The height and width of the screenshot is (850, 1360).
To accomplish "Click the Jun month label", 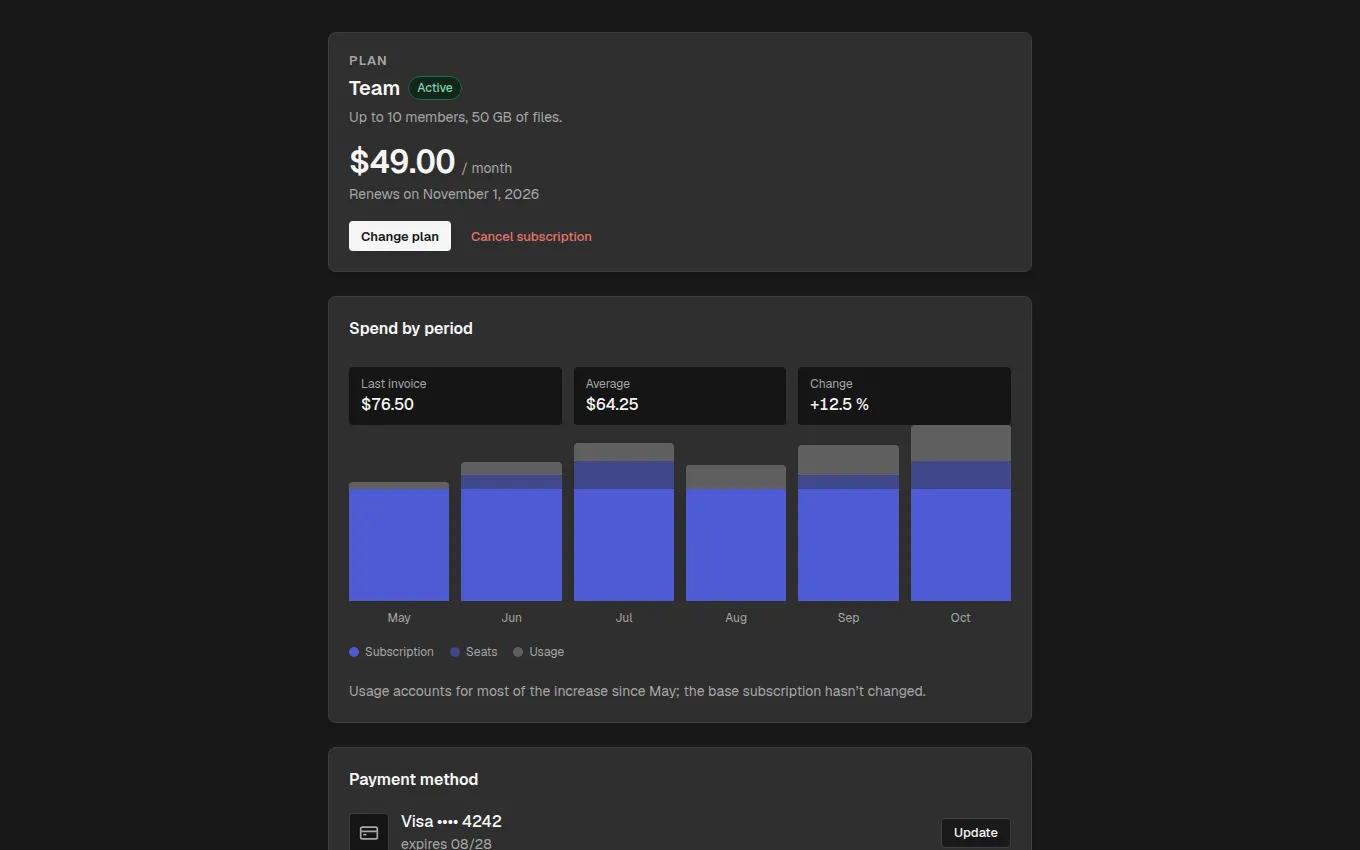I will (x=511, y=618).
